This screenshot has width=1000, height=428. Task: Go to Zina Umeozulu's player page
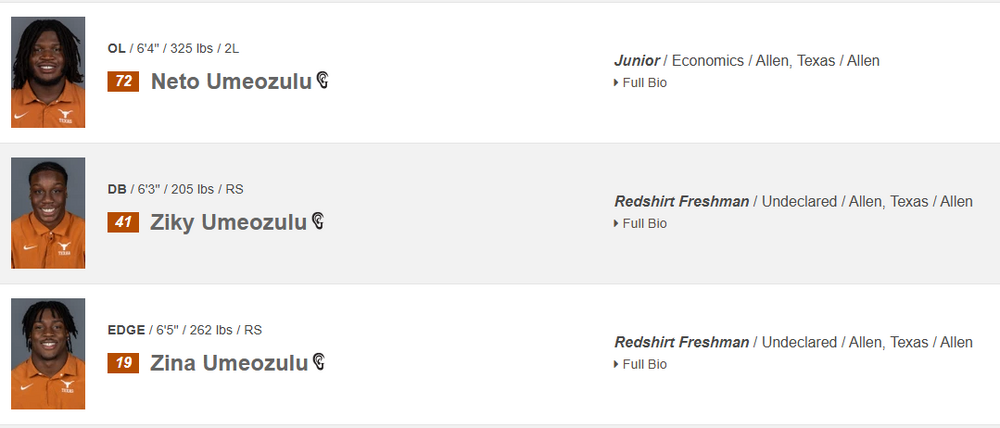(x=229, y=363)
